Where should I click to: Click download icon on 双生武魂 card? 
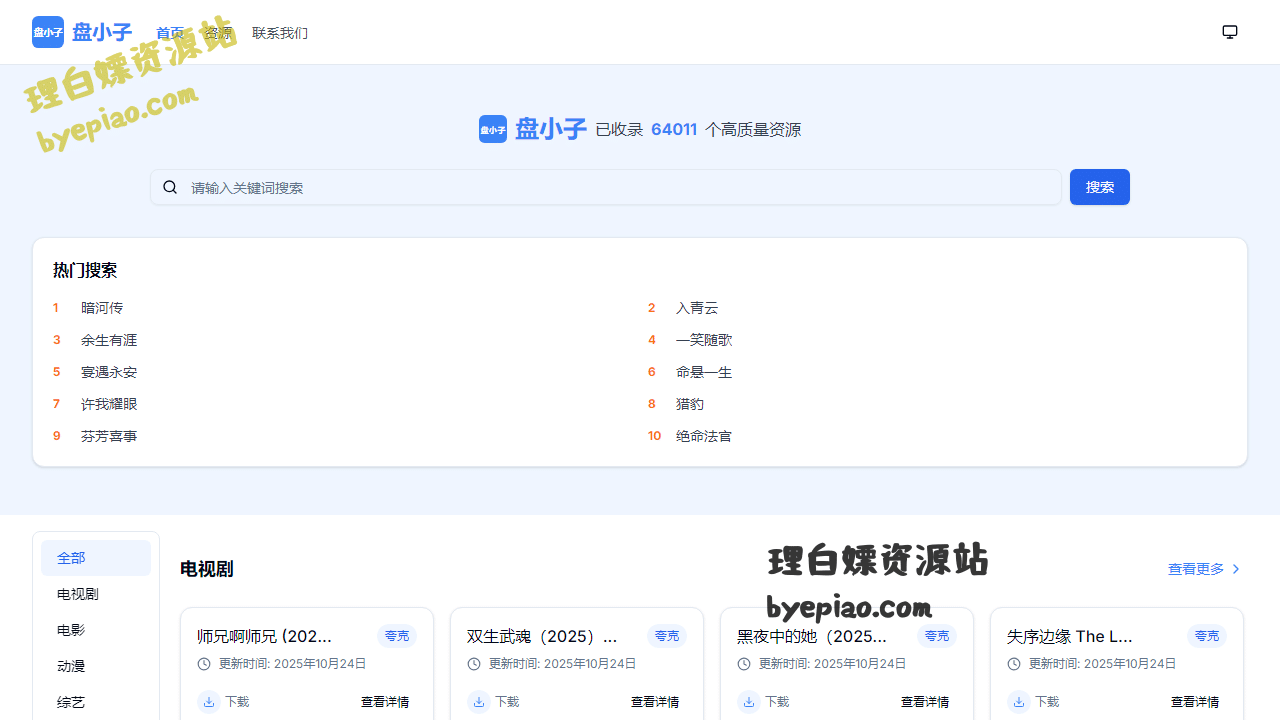(x=479, y=702)
